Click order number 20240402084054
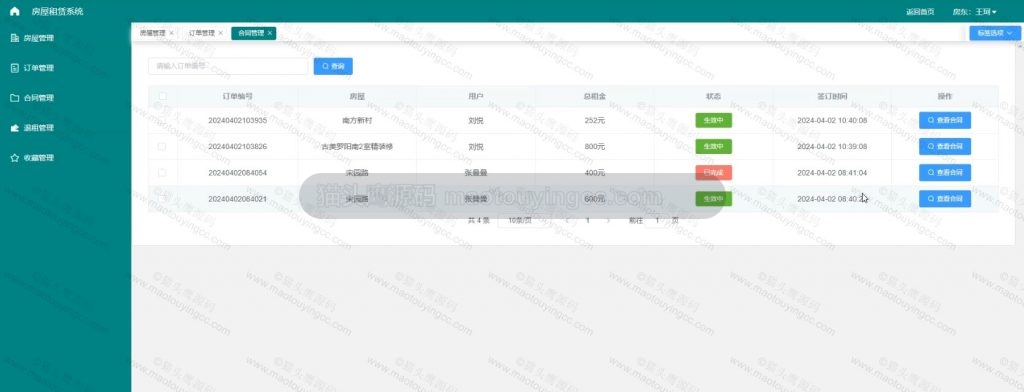 pos(238,173)
